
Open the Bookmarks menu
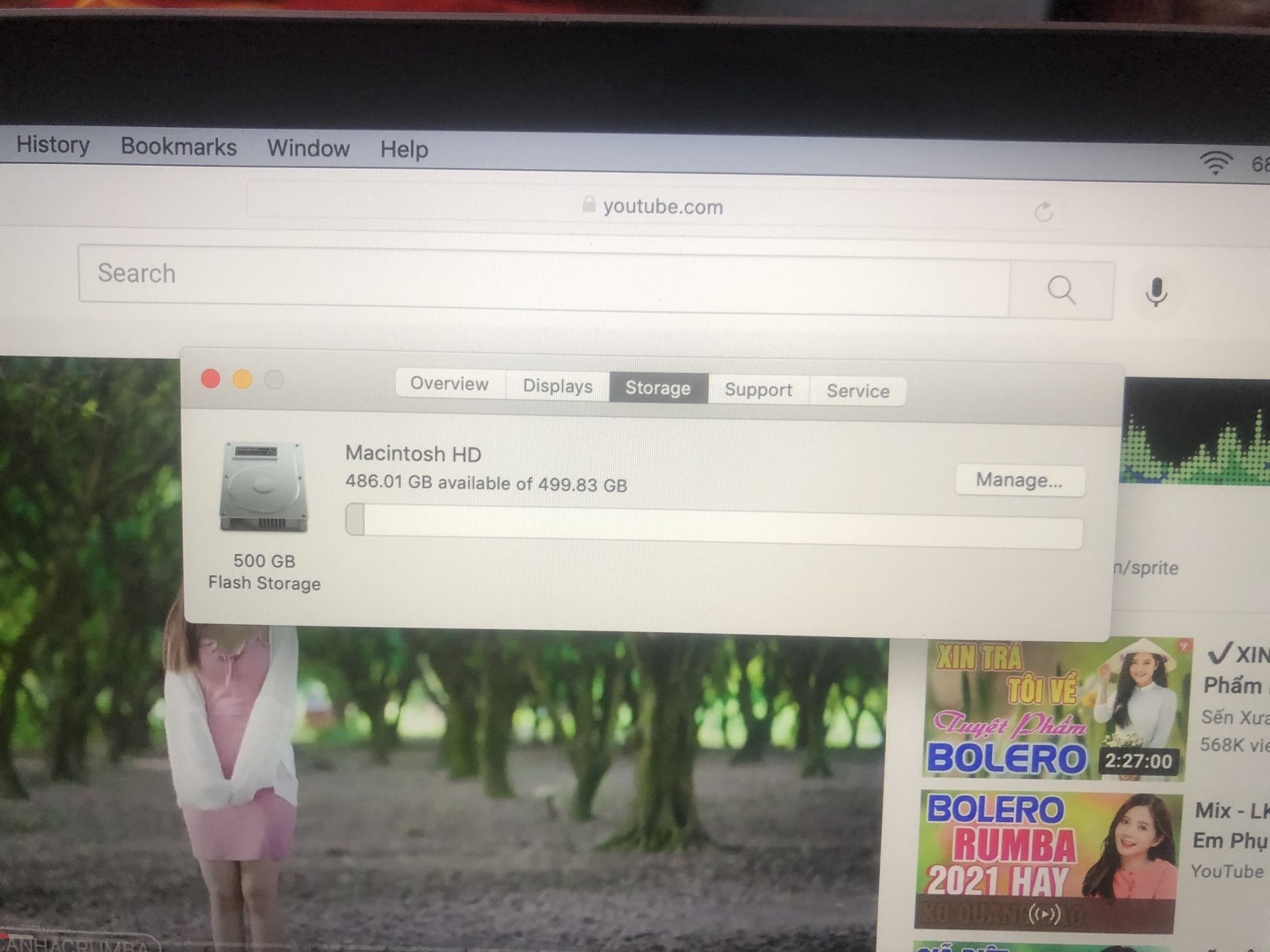pyautogui.click(x=179, y=147)
